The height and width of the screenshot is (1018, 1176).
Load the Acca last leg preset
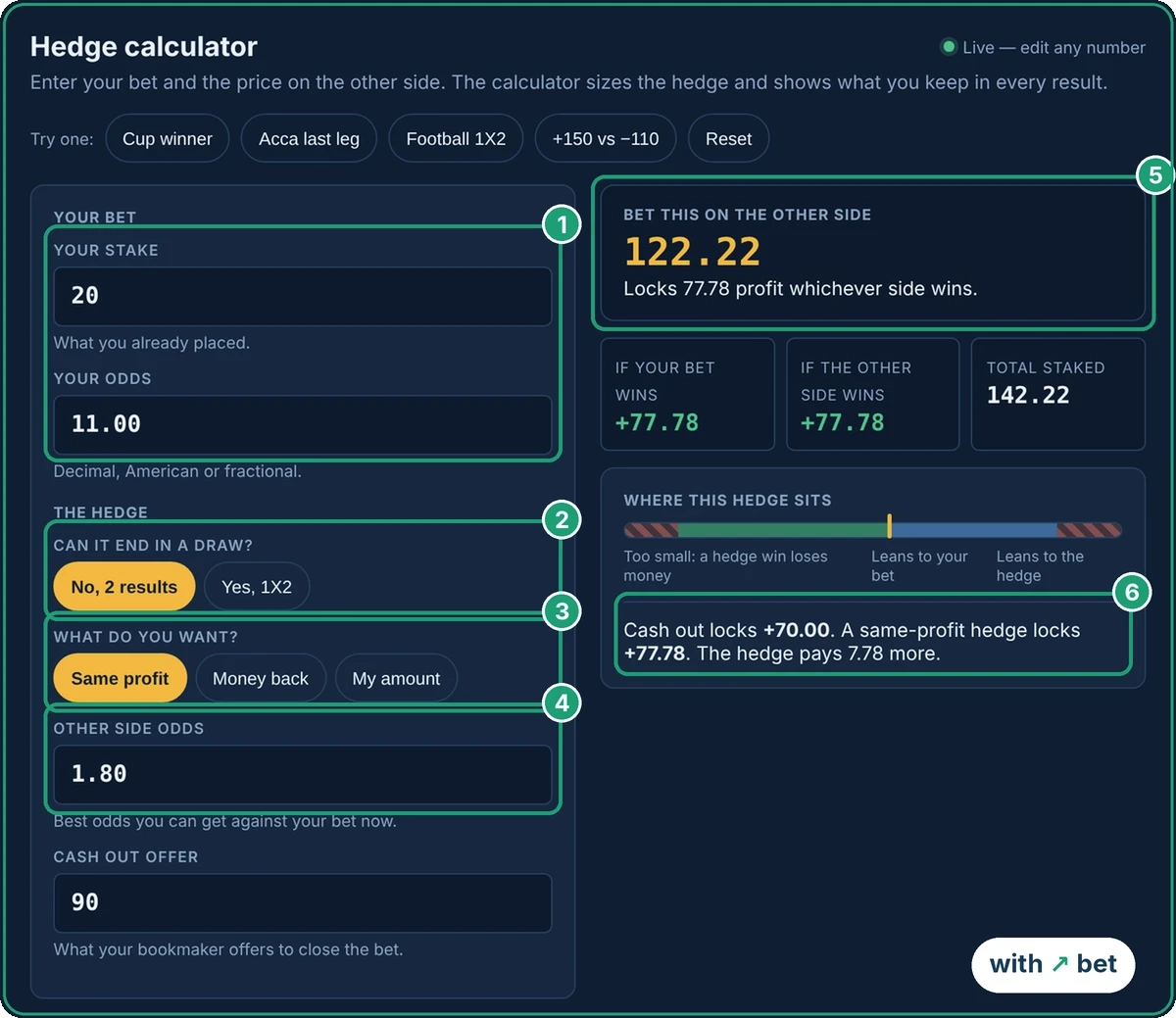coord(309,139)
